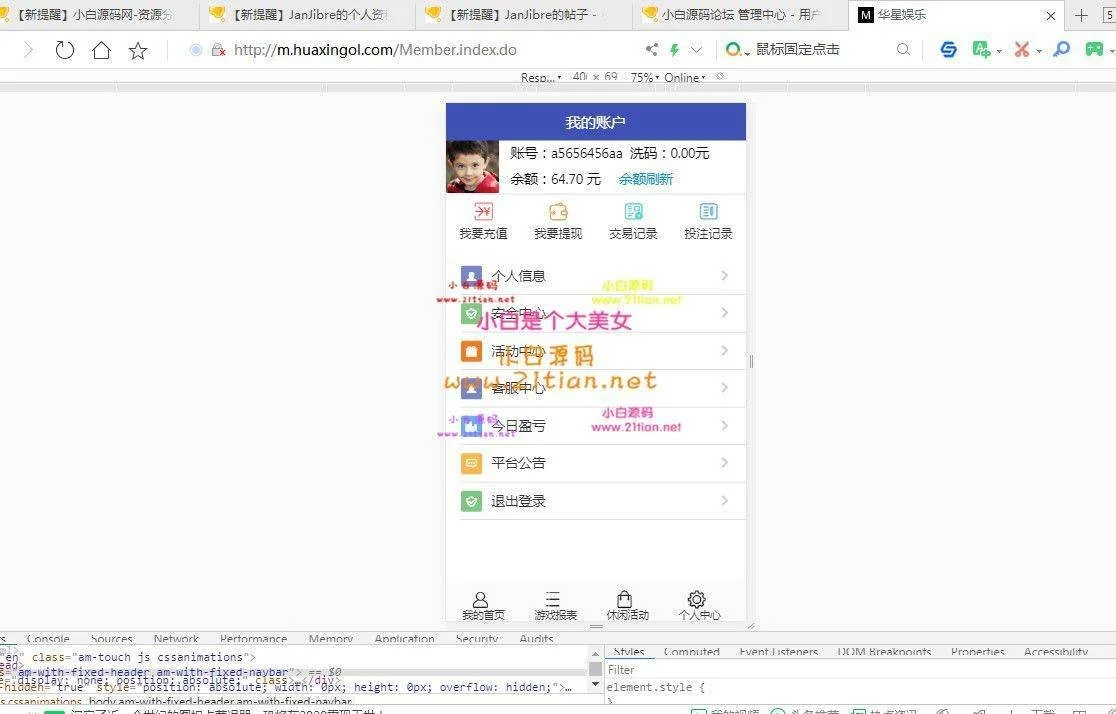
Task: Open 投注记录 betting records icon
Action: coord(708,212)
